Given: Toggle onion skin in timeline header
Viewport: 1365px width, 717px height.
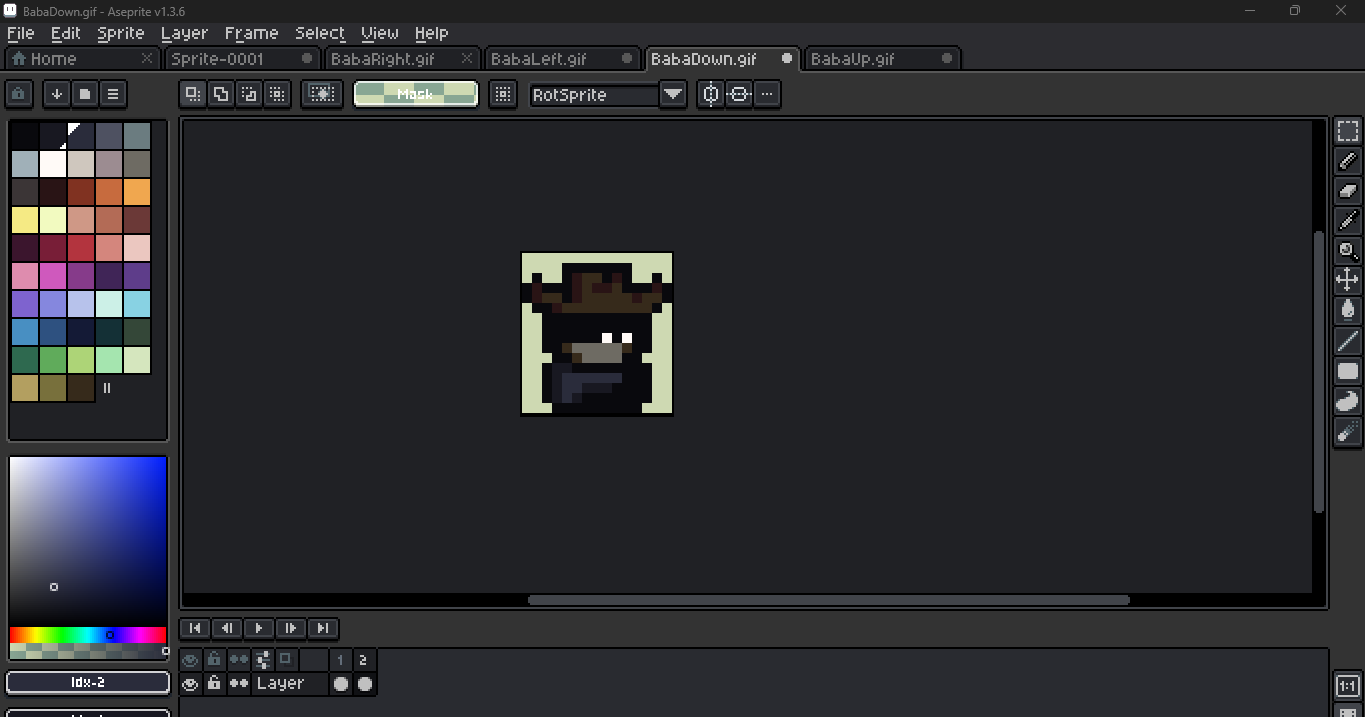Looking at the screenshot, I should click(x=286, y=660).
